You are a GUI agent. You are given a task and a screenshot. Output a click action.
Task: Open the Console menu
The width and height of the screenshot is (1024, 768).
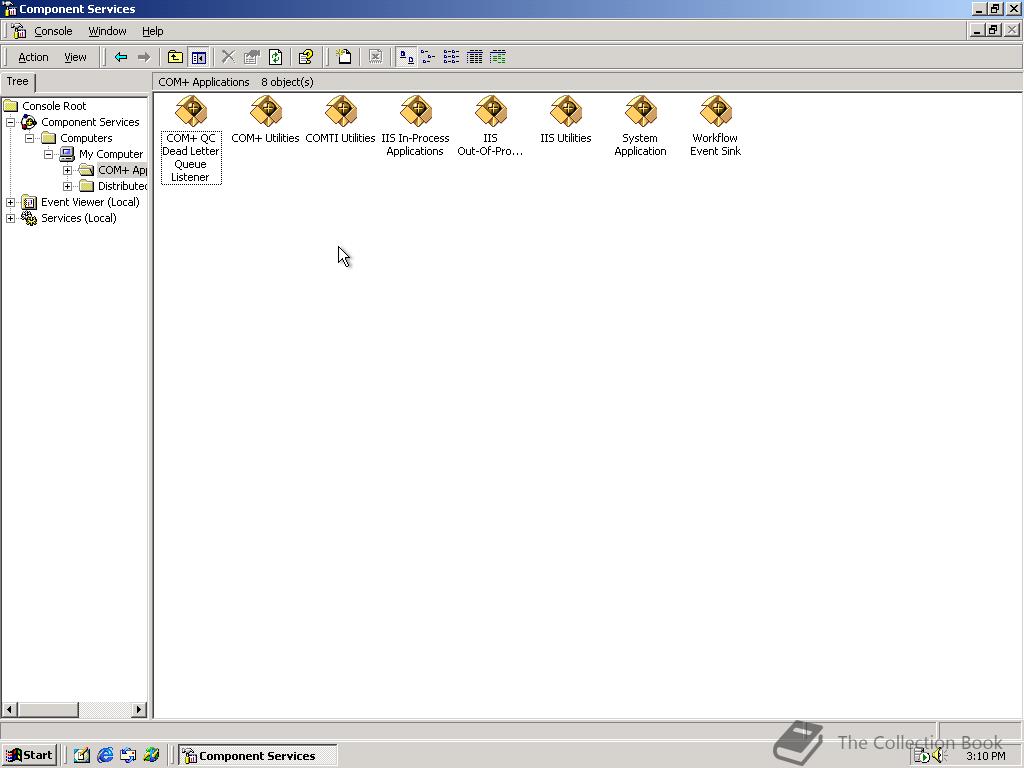(x=53, y=31)
